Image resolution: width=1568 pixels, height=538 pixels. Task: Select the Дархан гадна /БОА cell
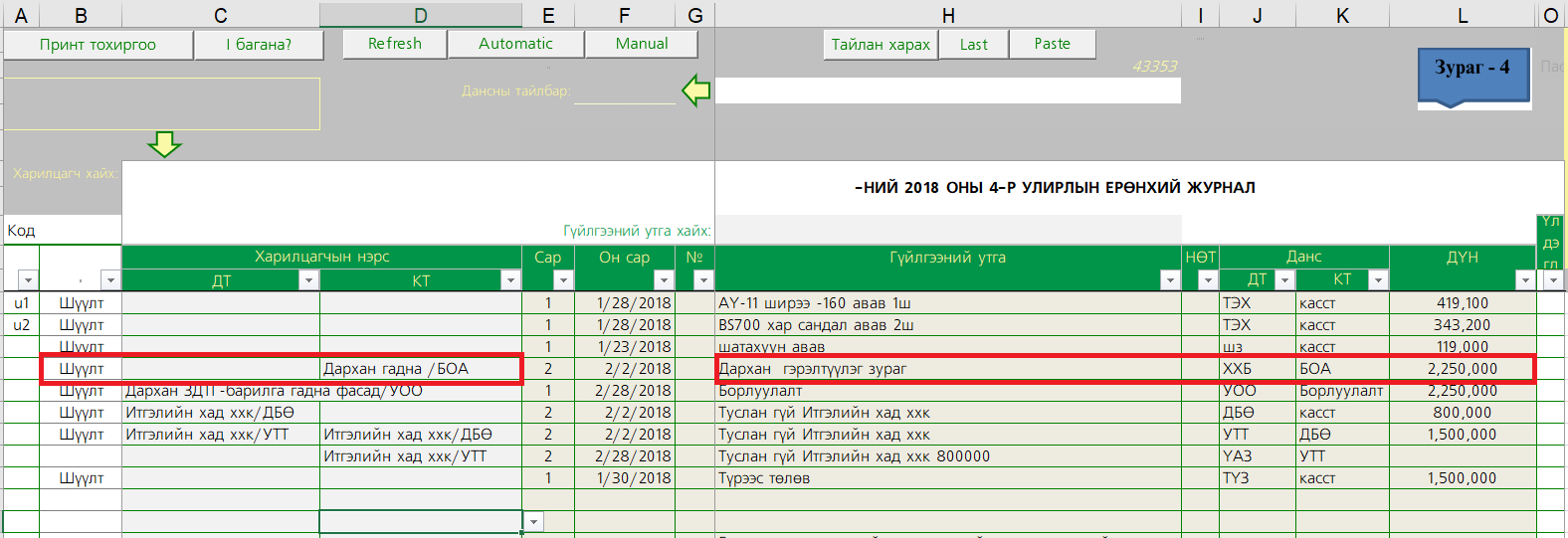(x=420, y=369)
